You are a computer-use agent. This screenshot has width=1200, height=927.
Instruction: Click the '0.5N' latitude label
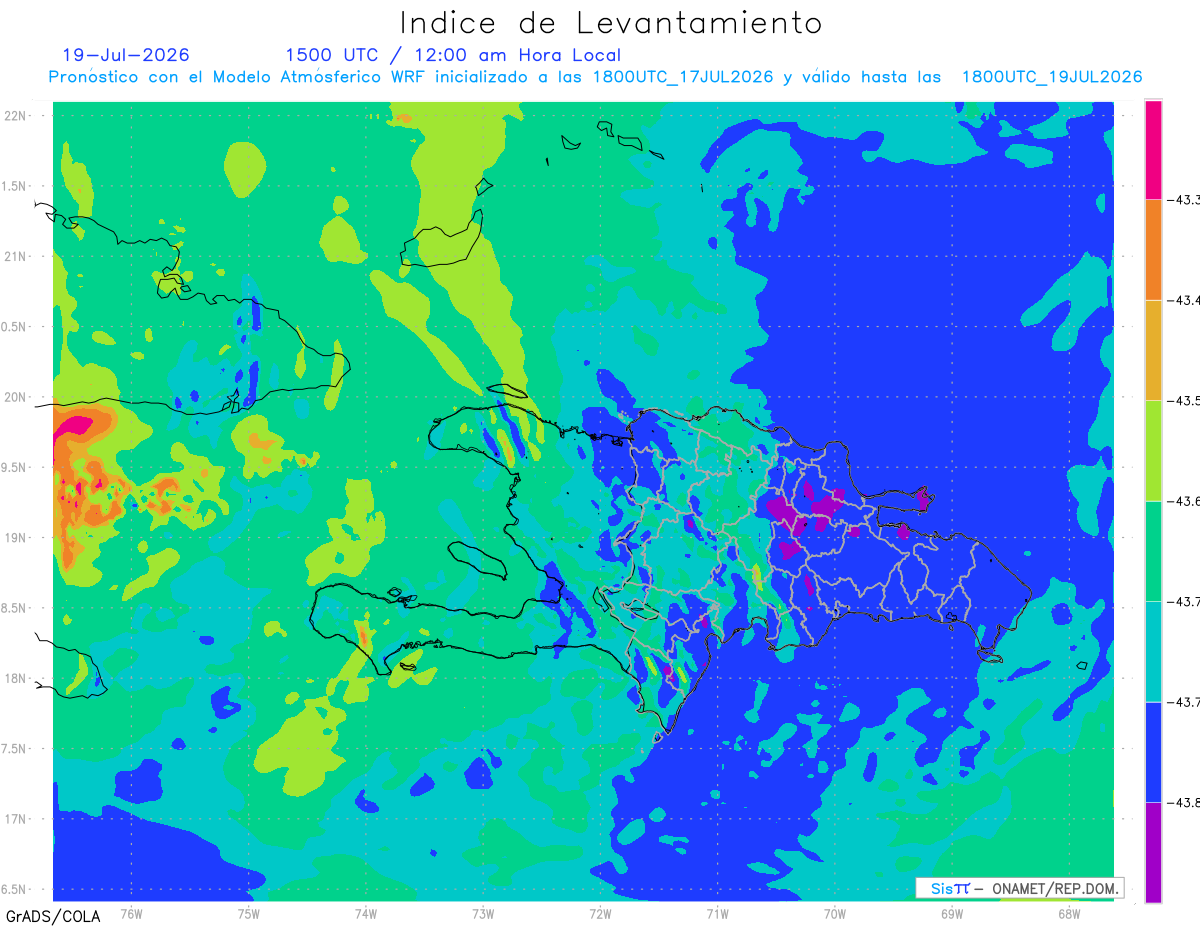pos(15,327)
